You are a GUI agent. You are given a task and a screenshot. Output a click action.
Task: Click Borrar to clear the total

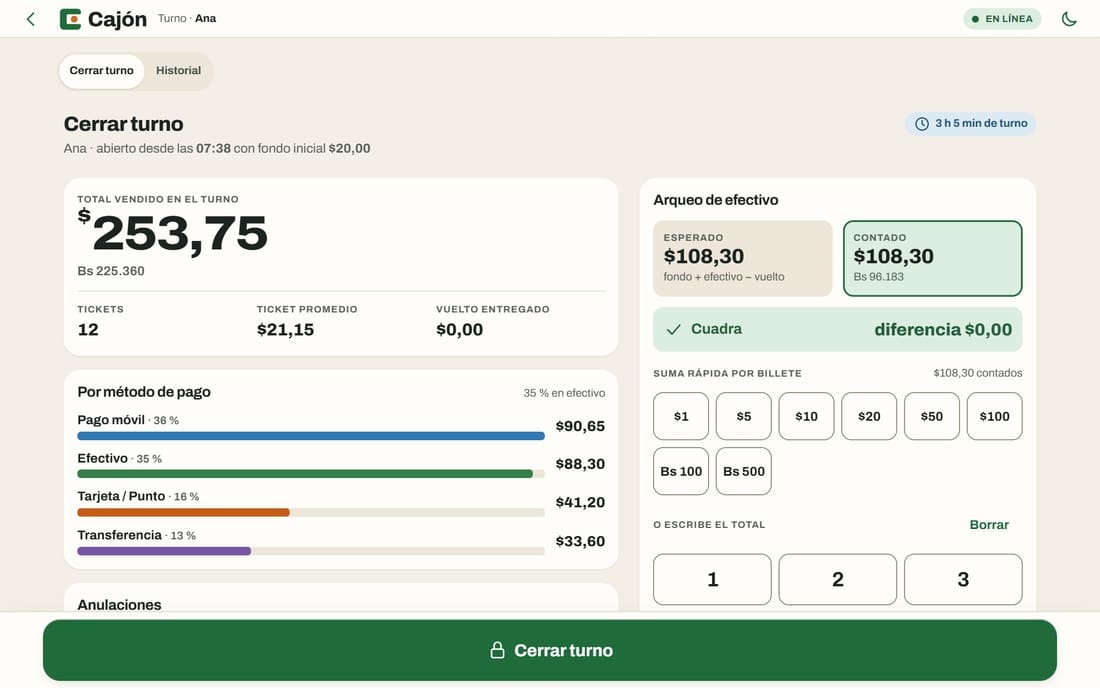[x=988, y=525]
